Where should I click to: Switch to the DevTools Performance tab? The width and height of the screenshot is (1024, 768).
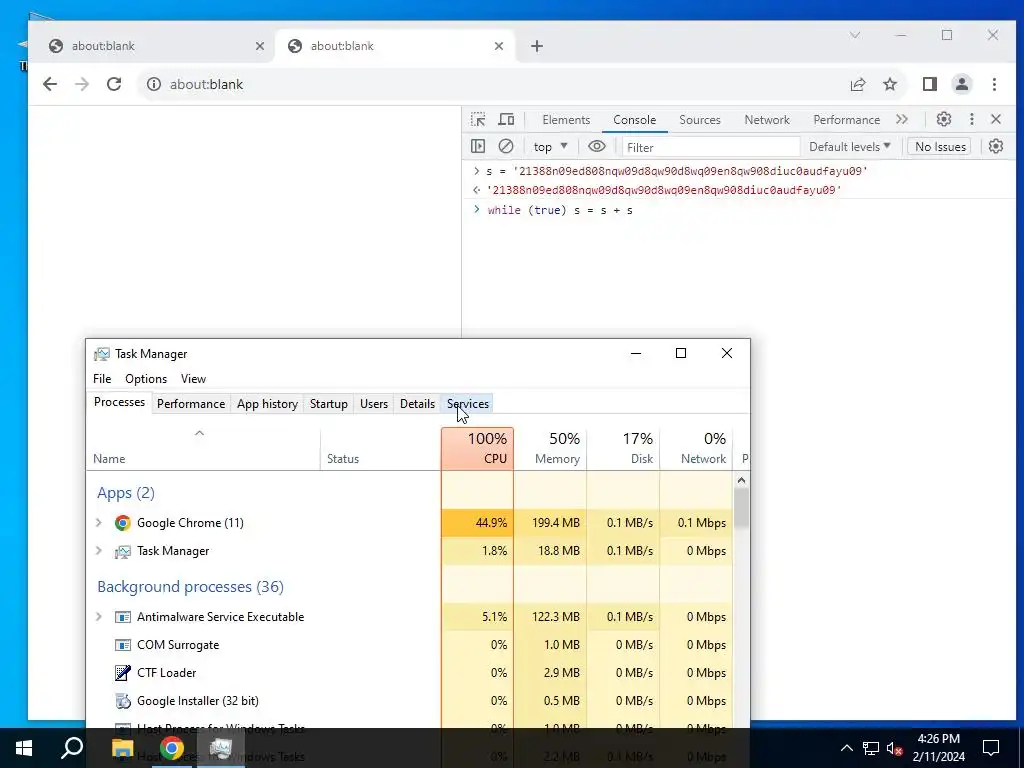(x=846, y=120)
